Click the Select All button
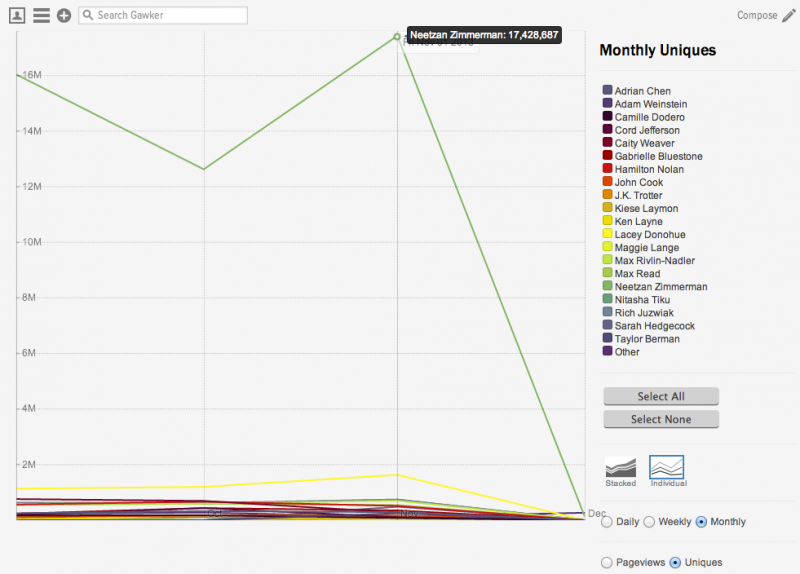Viewport: 800px width, 574px height. pyautogui.click(x=661, y=396)
